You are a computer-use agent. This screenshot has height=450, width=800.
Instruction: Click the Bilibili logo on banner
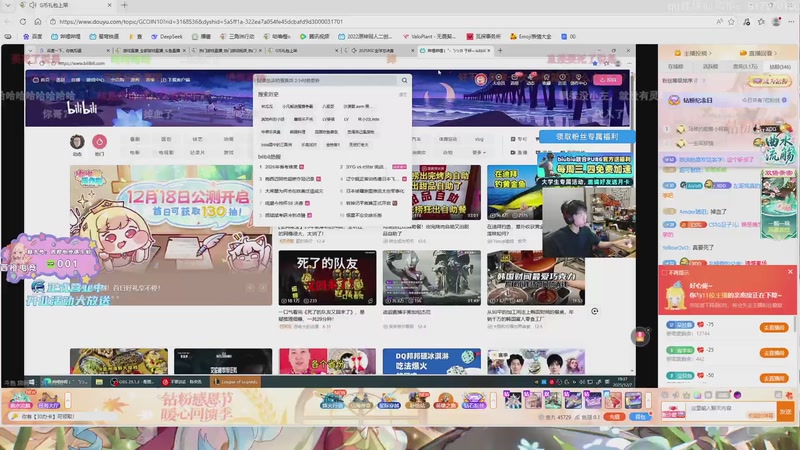pyautogui.click(x=82, y=108)
